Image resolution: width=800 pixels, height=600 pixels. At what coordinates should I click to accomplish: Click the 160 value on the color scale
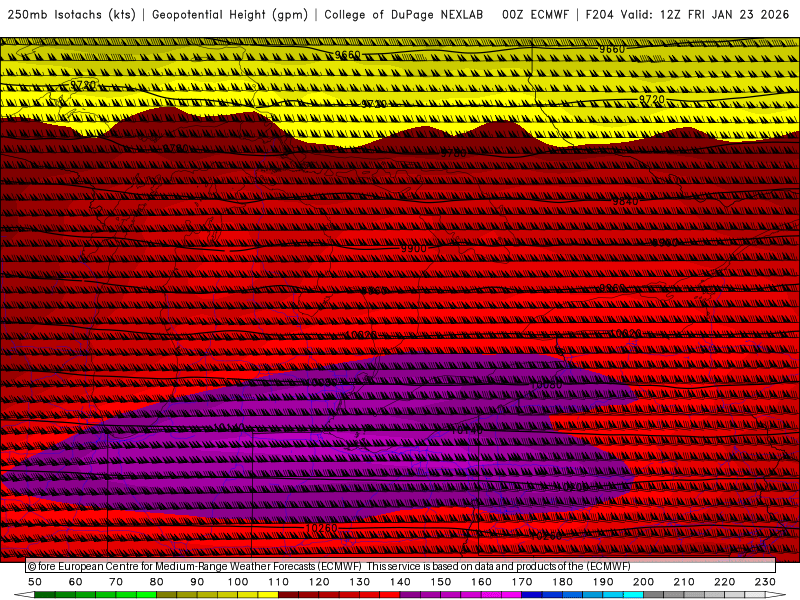coord(481,582)
